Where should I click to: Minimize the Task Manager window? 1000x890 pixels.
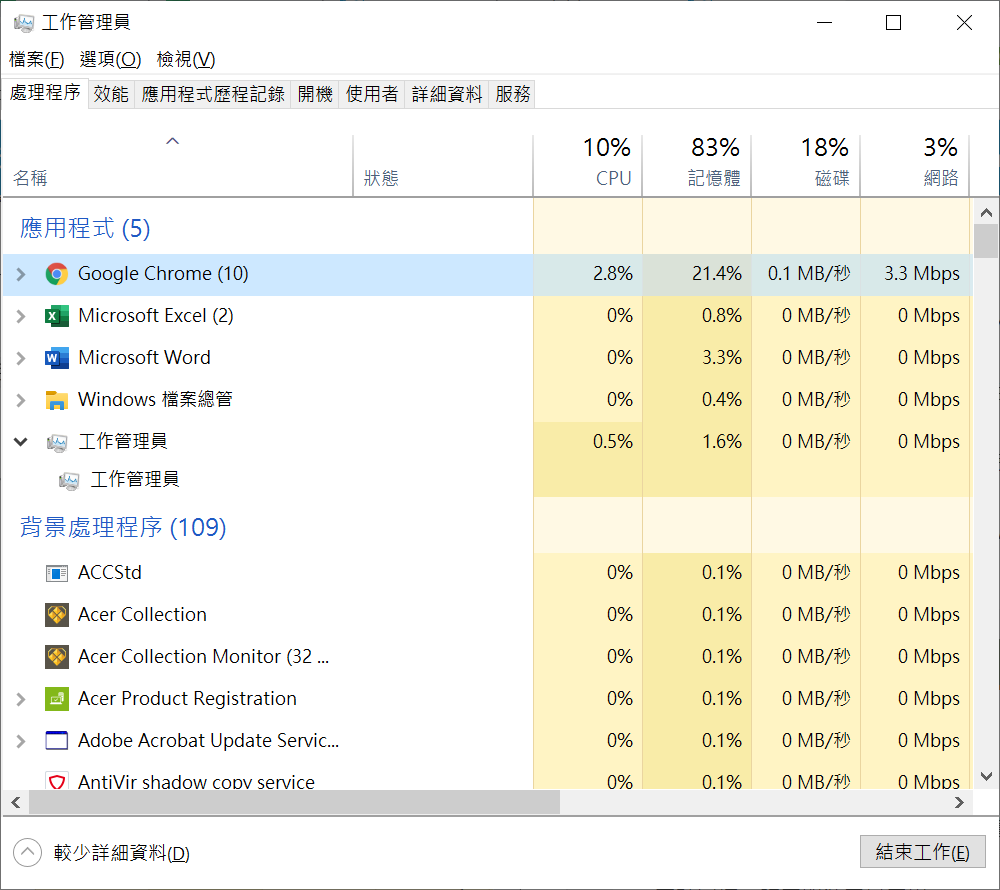point(825,23)
